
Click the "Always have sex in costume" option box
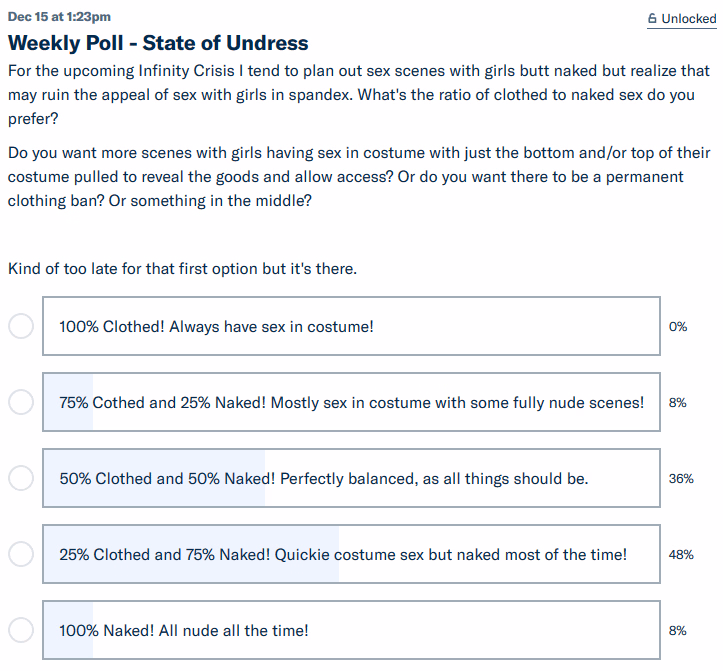[351, 326]
